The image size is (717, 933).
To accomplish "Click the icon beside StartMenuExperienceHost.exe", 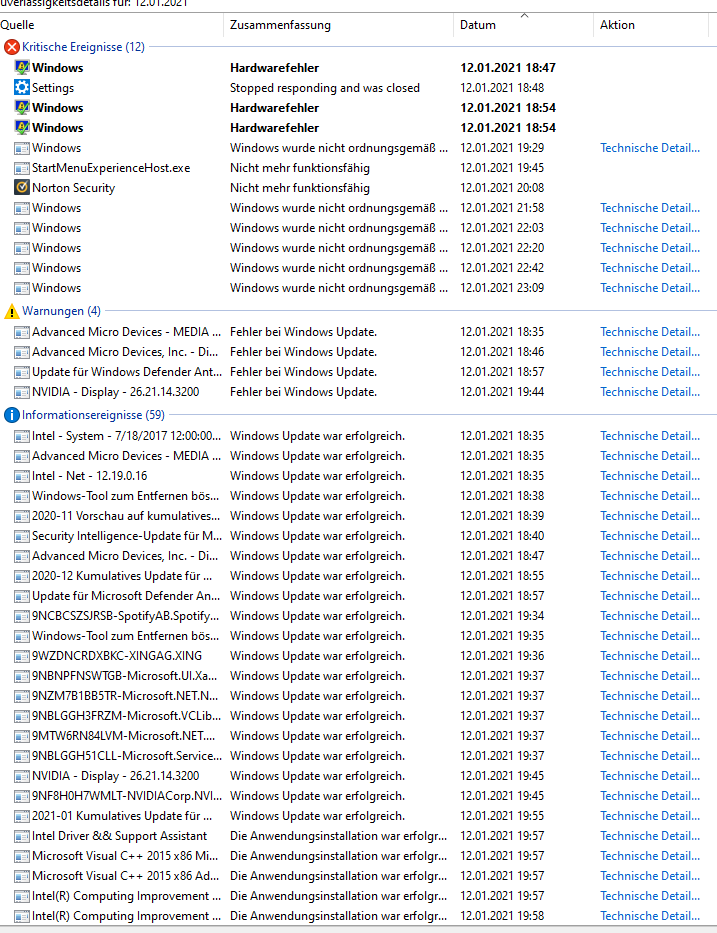I will tap(22, 168).
